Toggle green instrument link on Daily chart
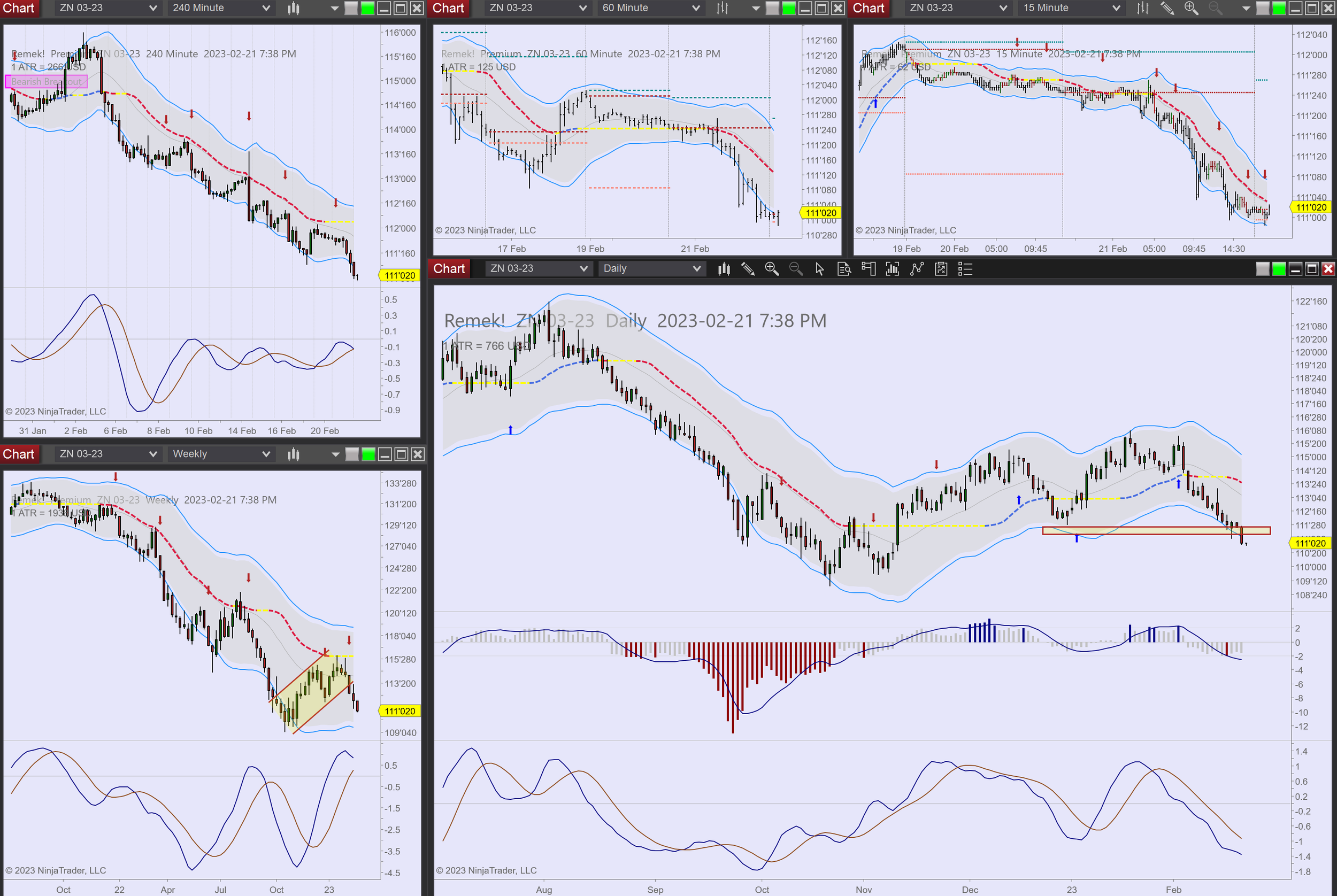 [1279, 268]
